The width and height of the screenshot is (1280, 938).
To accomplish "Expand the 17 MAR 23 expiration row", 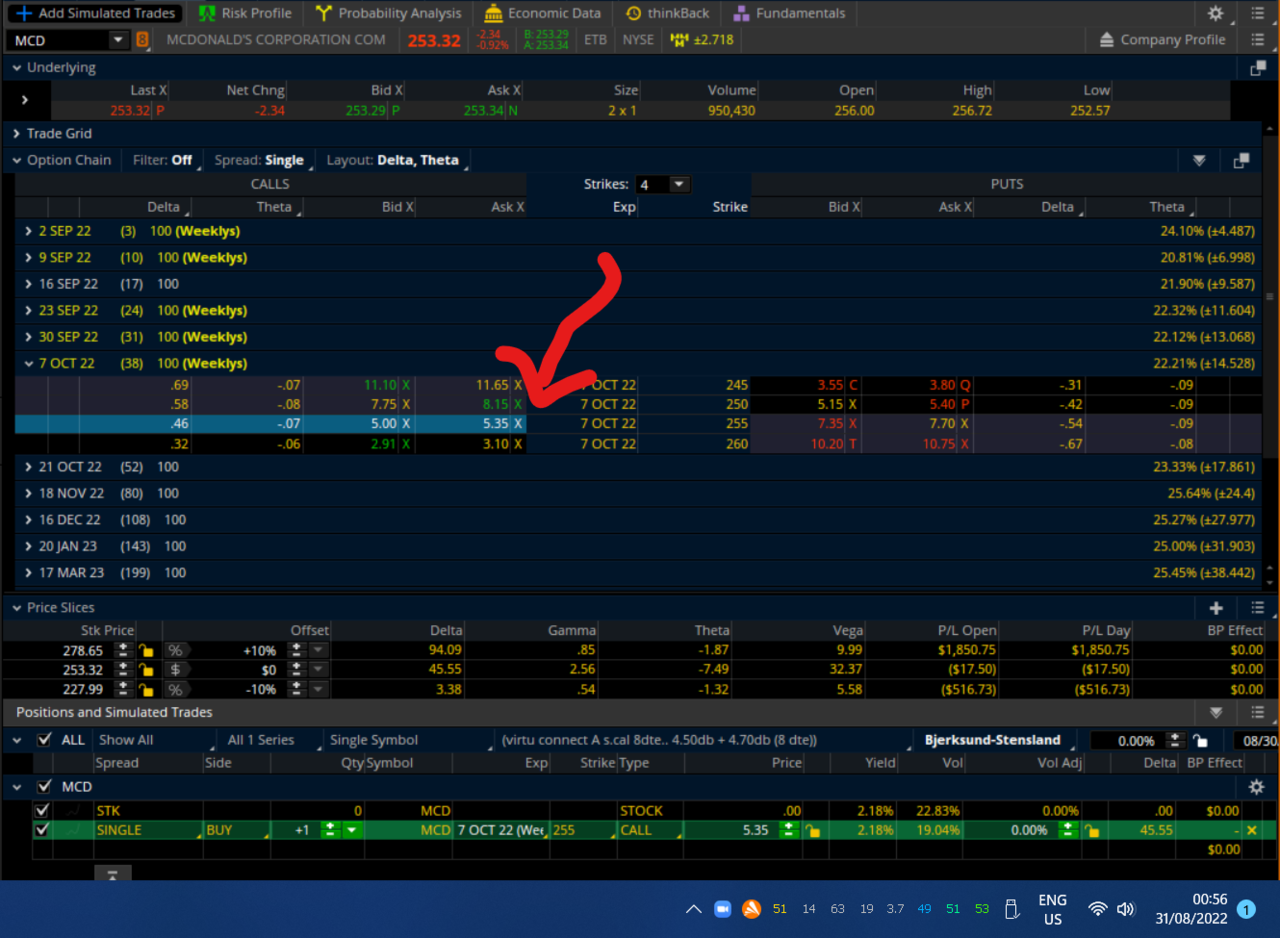I will tap(29, 573).
